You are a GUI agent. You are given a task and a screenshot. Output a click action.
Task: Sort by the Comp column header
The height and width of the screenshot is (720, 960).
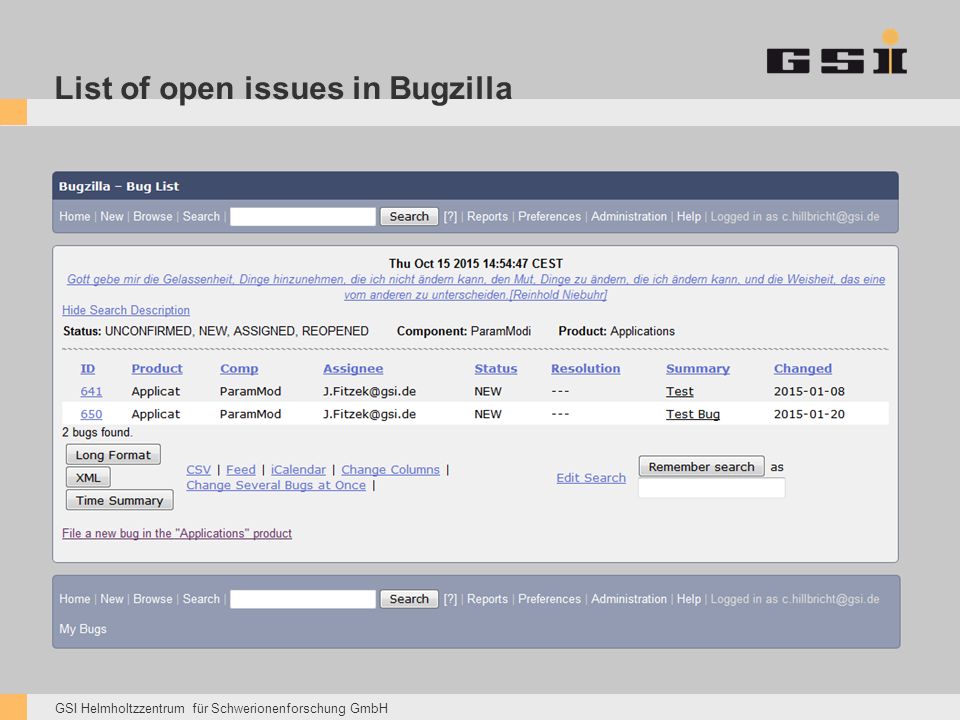[239, 369]
